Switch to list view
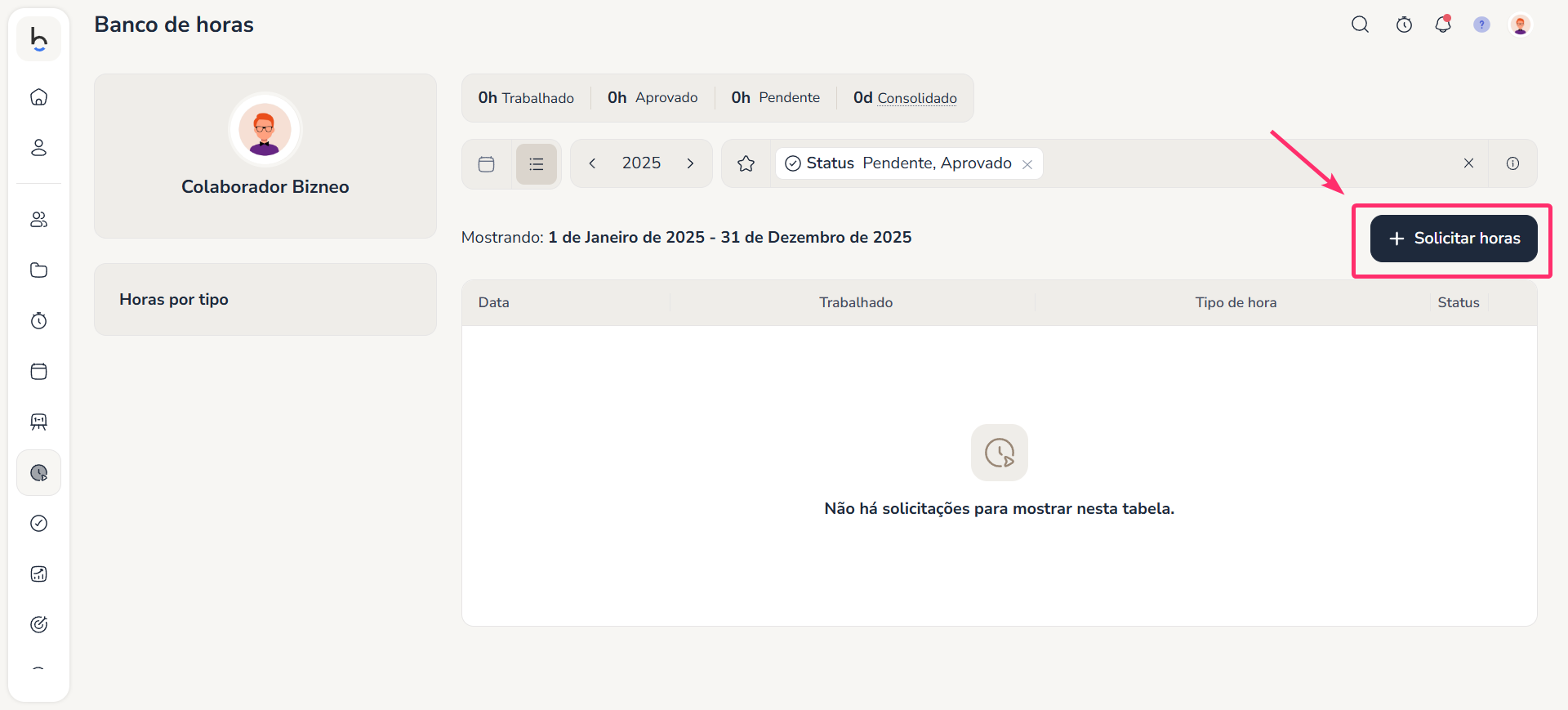Screen dimensions: 1568x710 537,164
